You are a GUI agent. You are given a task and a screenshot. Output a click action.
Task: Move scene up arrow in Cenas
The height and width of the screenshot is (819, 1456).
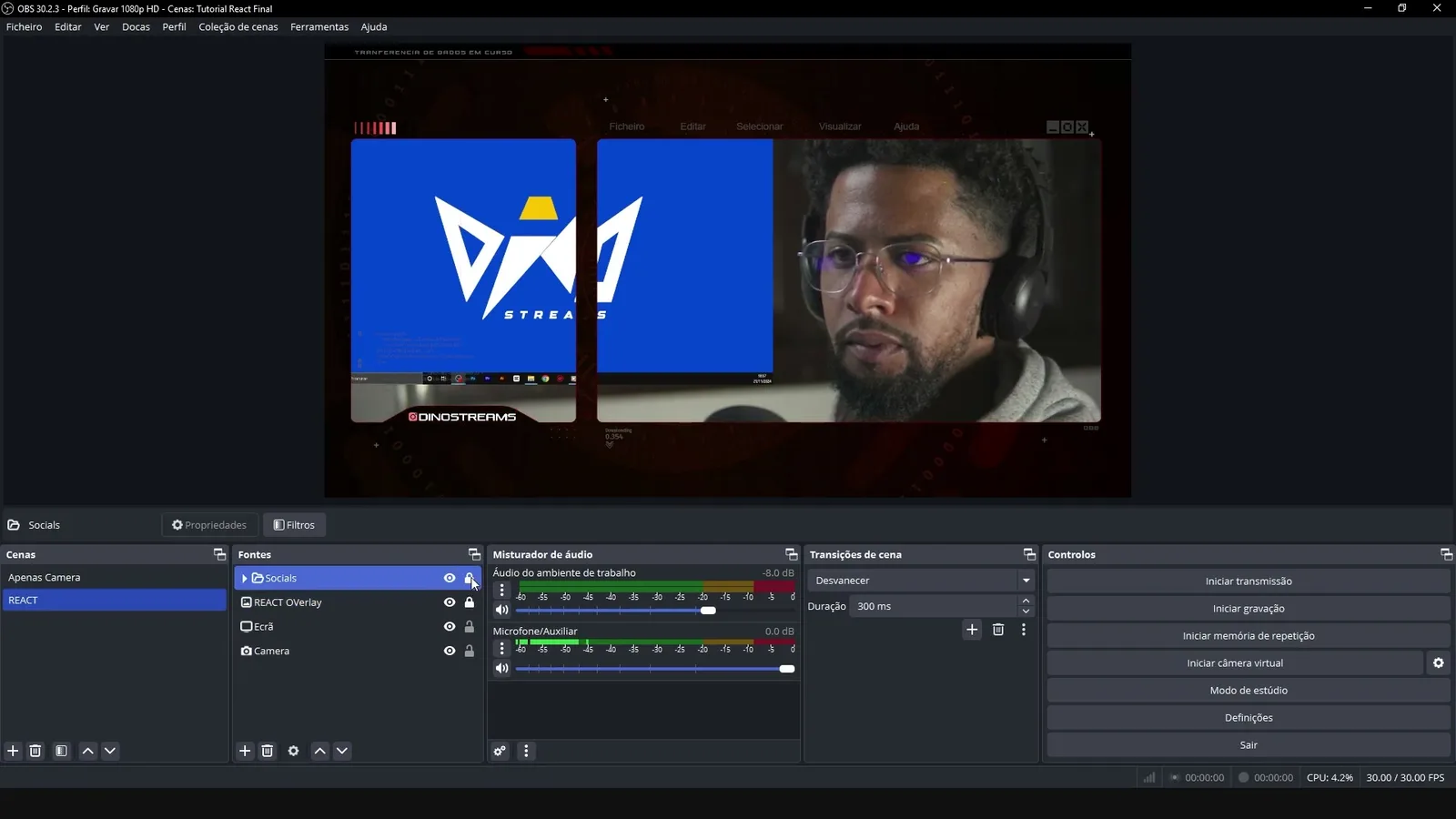click(88, 751)
